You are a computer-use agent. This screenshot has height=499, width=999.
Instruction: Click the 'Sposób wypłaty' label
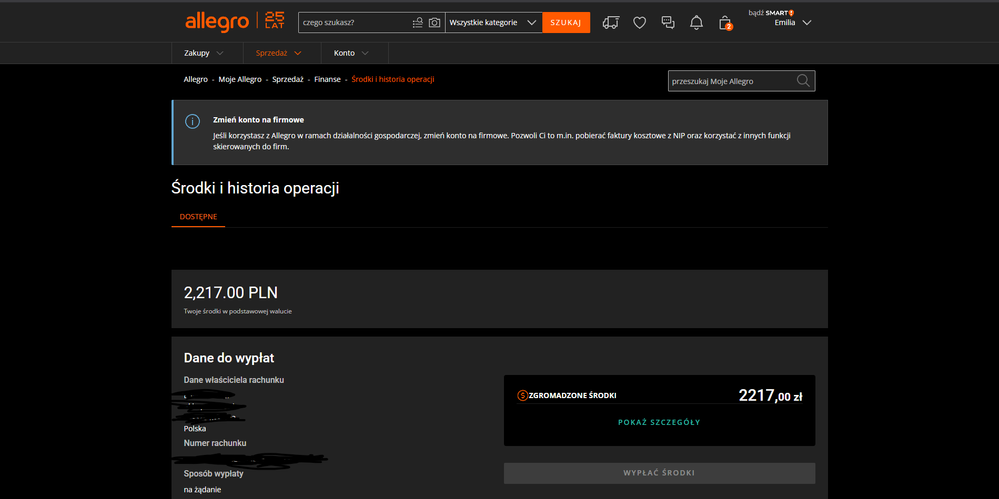(213, 474)
